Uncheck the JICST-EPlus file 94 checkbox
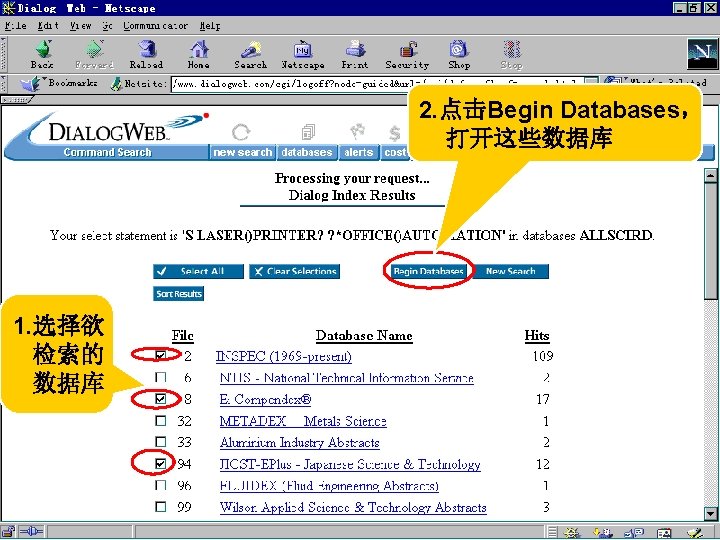 161,464
